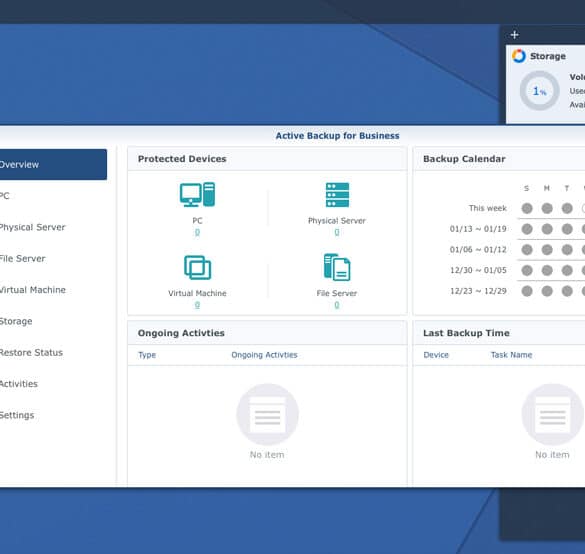Click 01/06 ~ 01/12 Monday dot
Image resolution: width=585 pixels, height=554 pixels.
pyautogui.click(x=547, y=250)
